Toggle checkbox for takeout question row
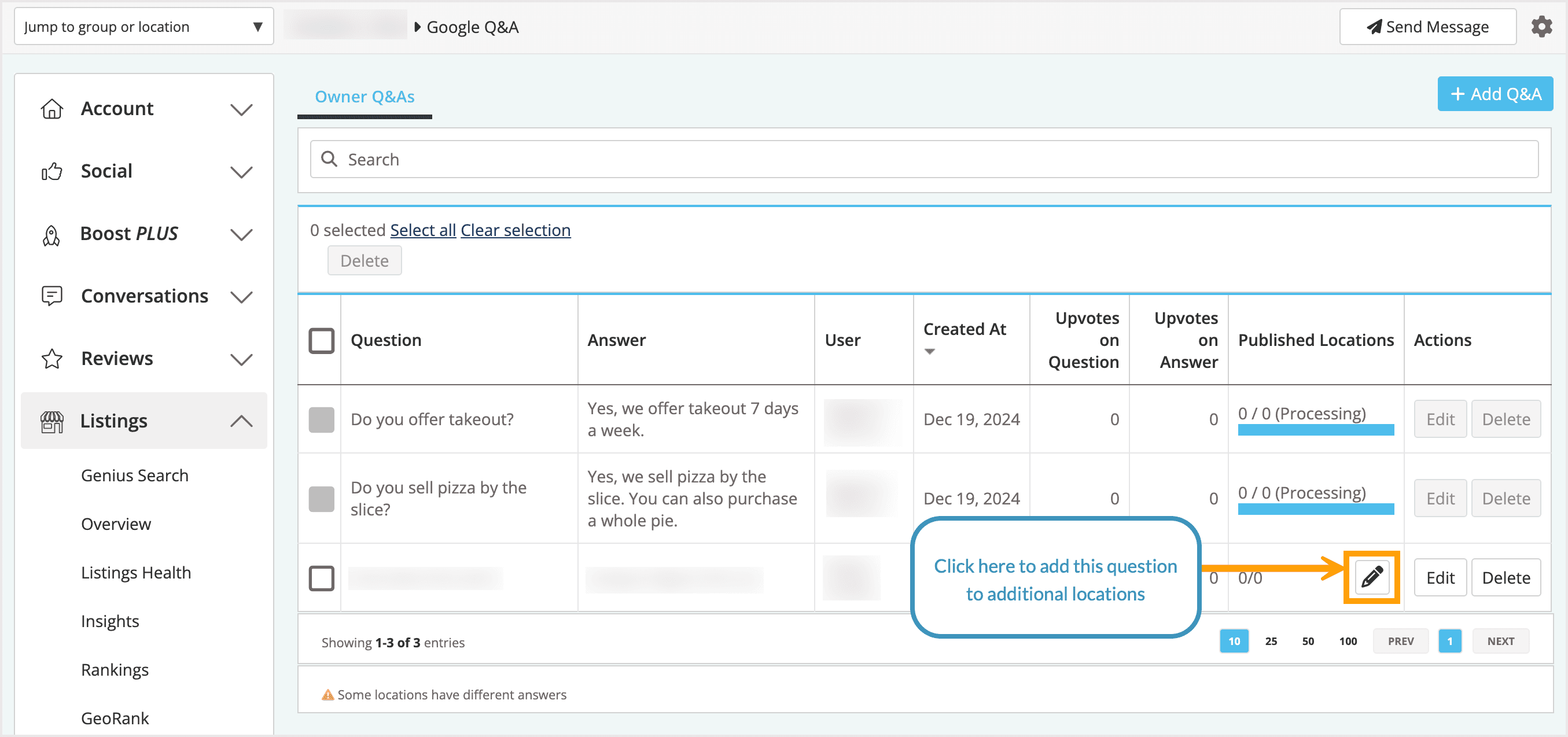Screen dimensions: 1568x737 pyautogui.click(x=321, y=419)
